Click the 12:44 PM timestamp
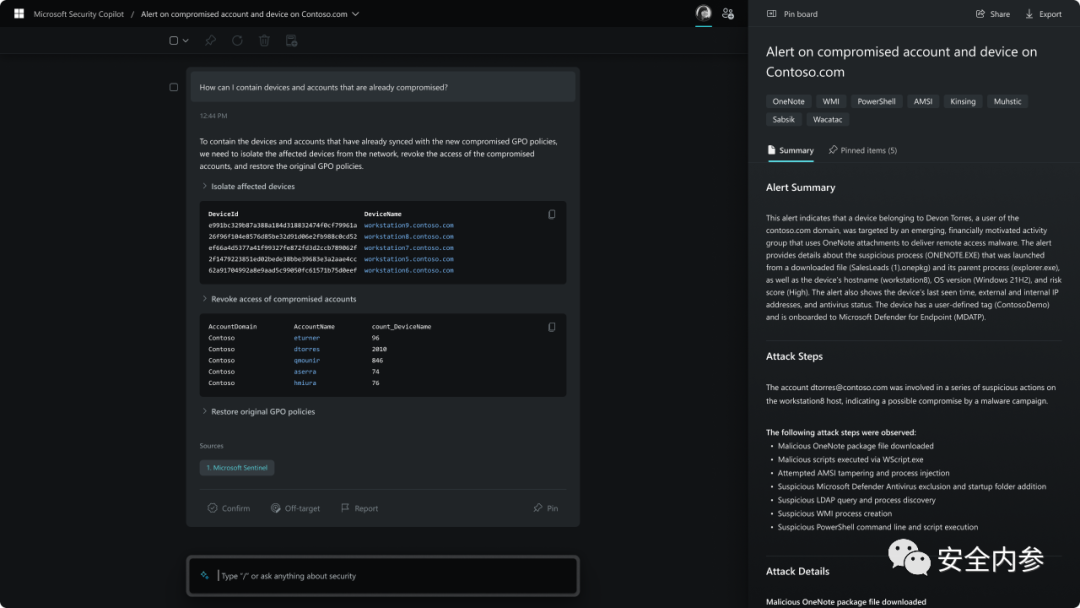This screenshot has width=1080, height=608. coord(214,116)
